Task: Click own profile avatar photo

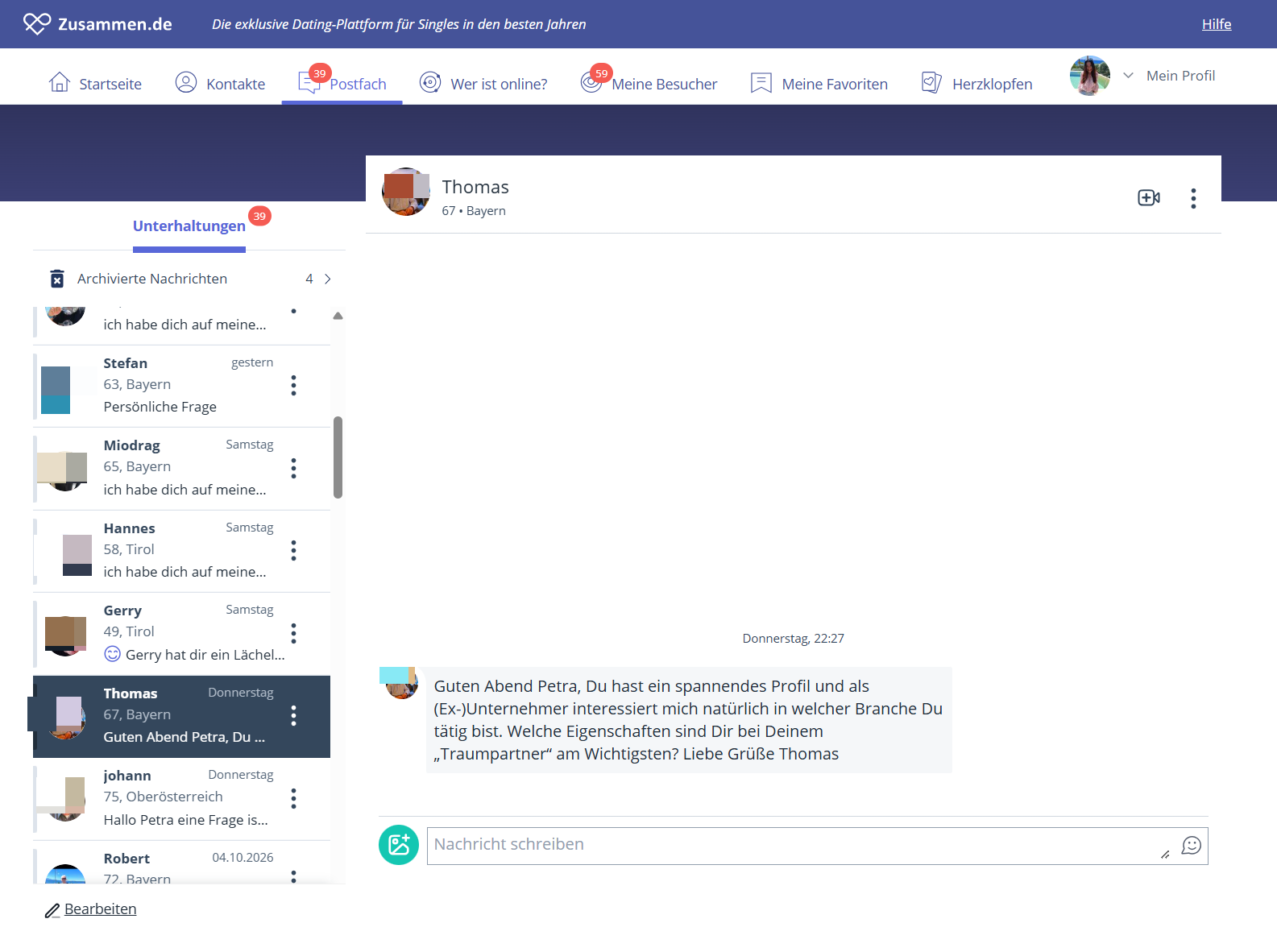Action: 1089,76
